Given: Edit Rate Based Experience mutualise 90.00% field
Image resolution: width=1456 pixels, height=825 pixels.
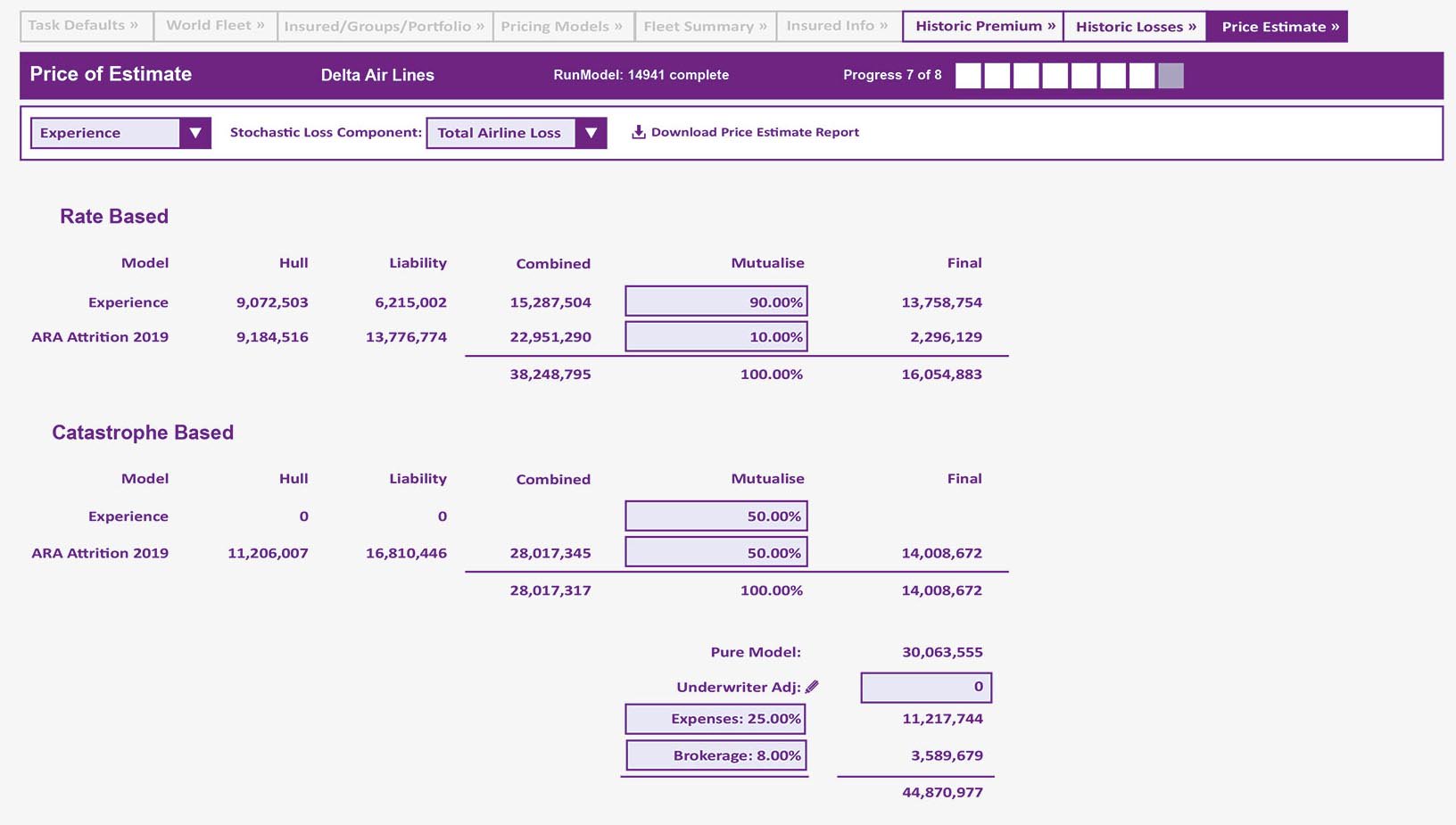Looking at the screenshot, I should point(716,301).
